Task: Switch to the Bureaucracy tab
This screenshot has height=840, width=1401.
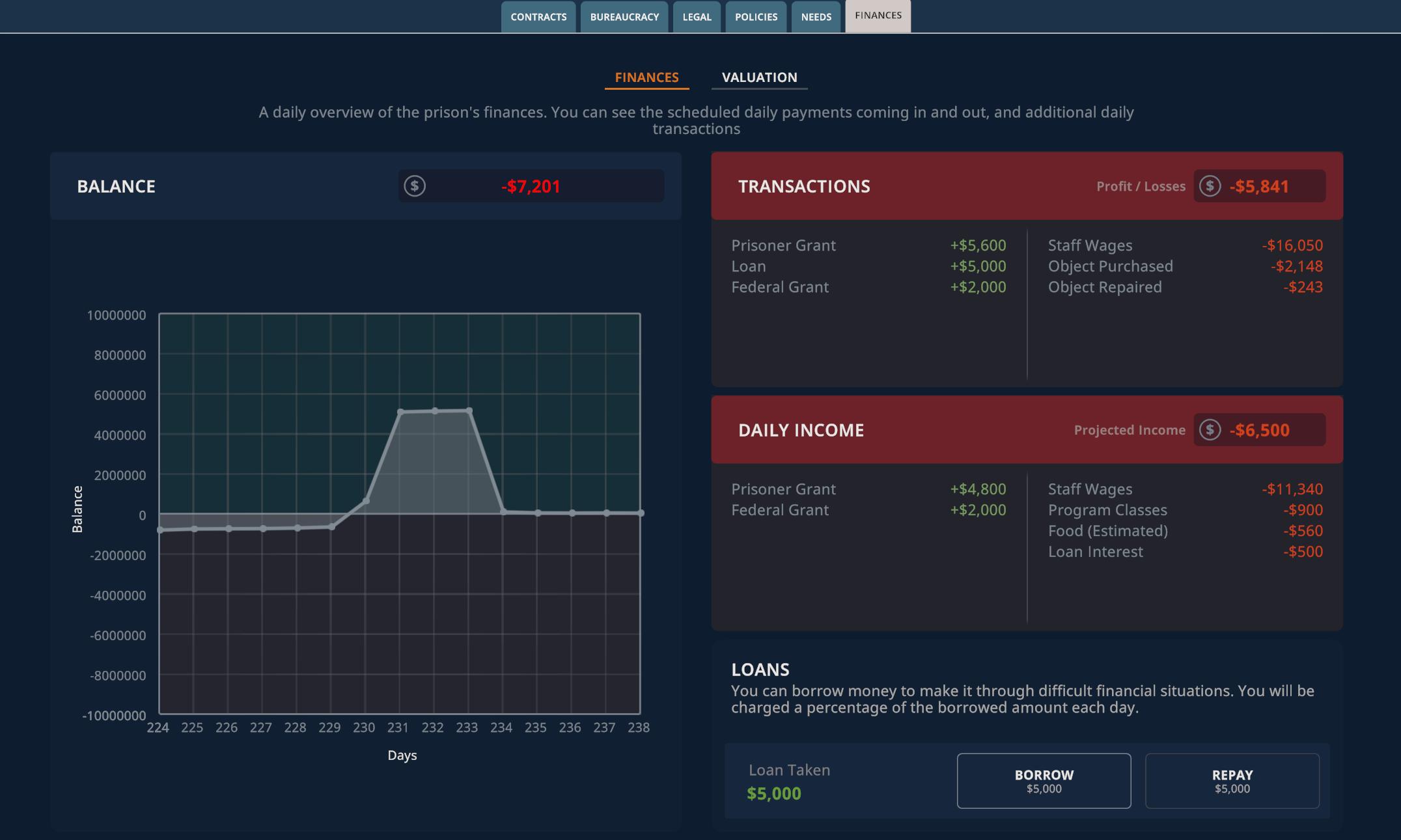Action: [624, 17]
